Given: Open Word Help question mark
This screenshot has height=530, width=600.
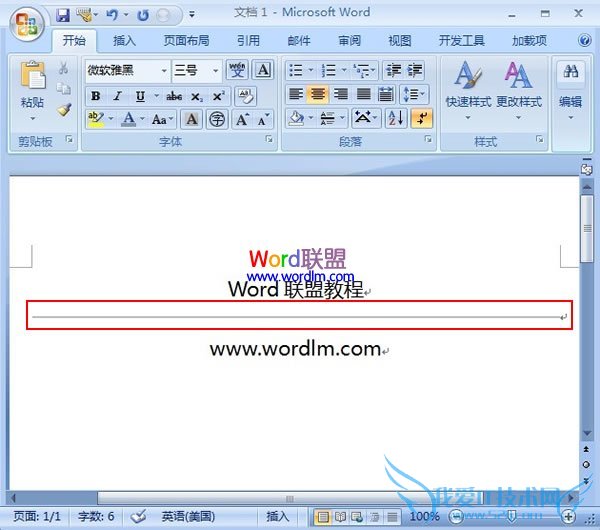Looking at the screenshot, I should 585,40.
